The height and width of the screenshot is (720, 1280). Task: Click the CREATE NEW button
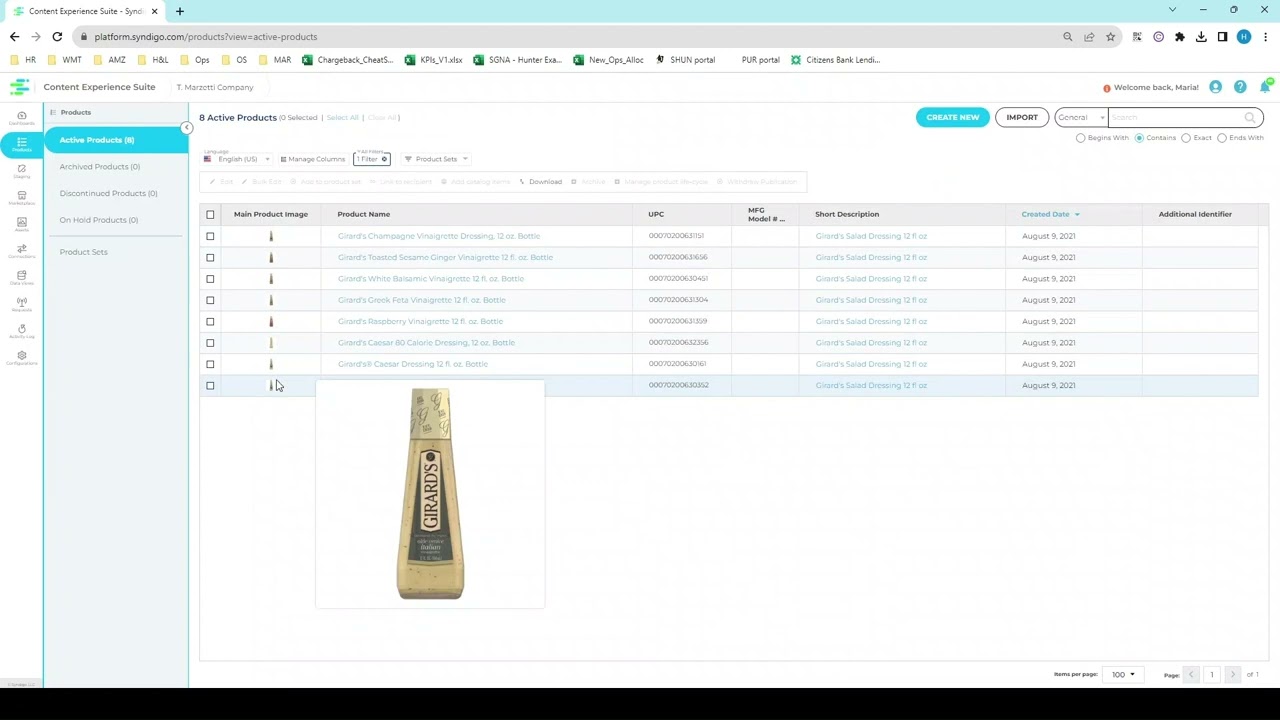[952, 117]
